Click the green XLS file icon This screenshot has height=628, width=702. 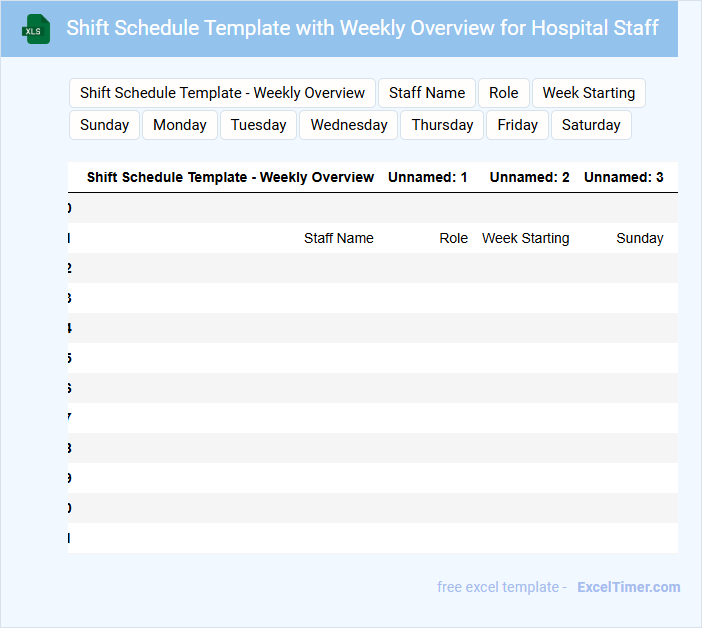coord(35,29)
